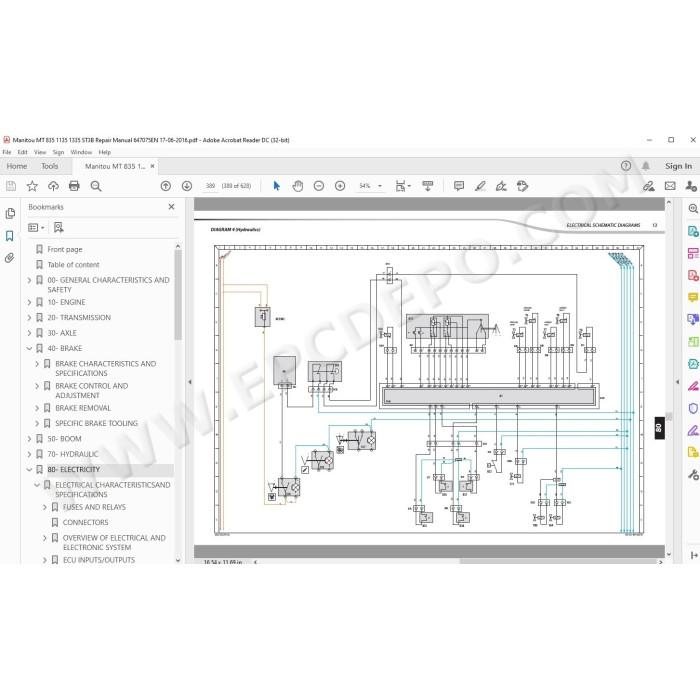
Task: Open the find text search tool
Action: (96, 186)
